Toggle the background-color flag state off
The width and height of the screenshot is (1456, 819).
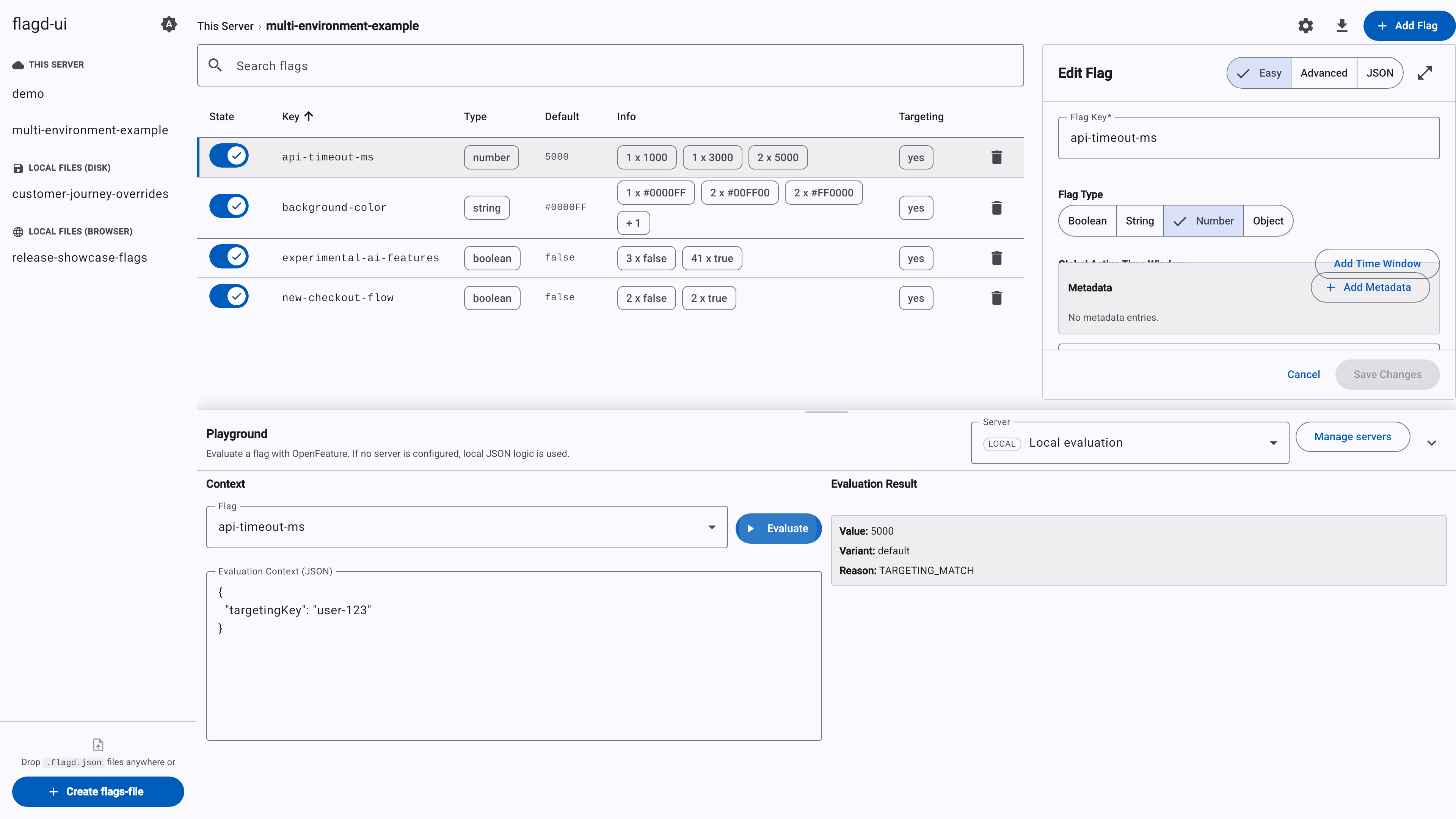point(229,206)
